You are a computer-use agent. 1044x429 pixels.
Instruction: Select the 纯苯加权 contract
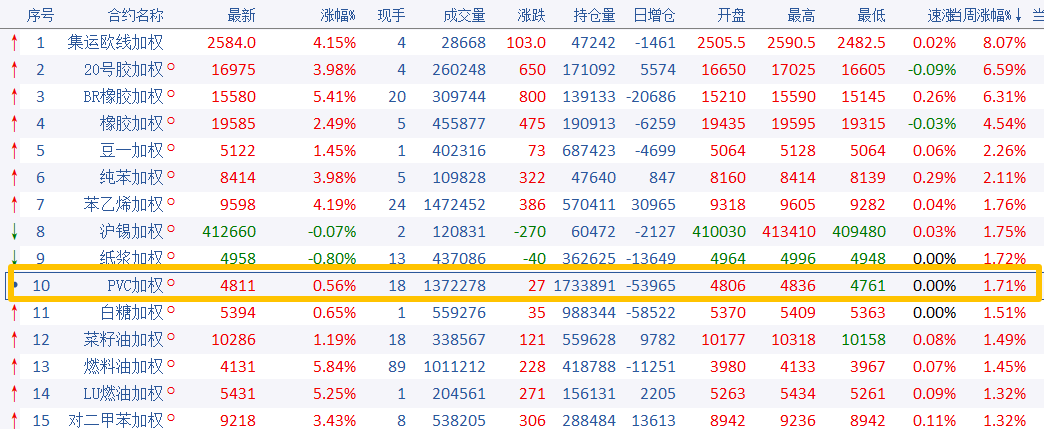[132, 178]
